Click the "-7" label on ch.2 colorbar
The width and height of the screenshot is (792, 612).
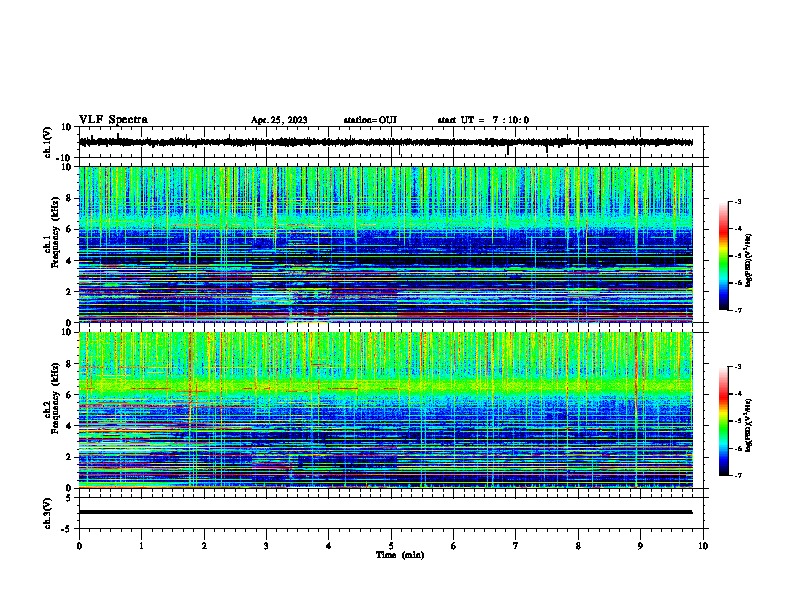click(738, 475)
